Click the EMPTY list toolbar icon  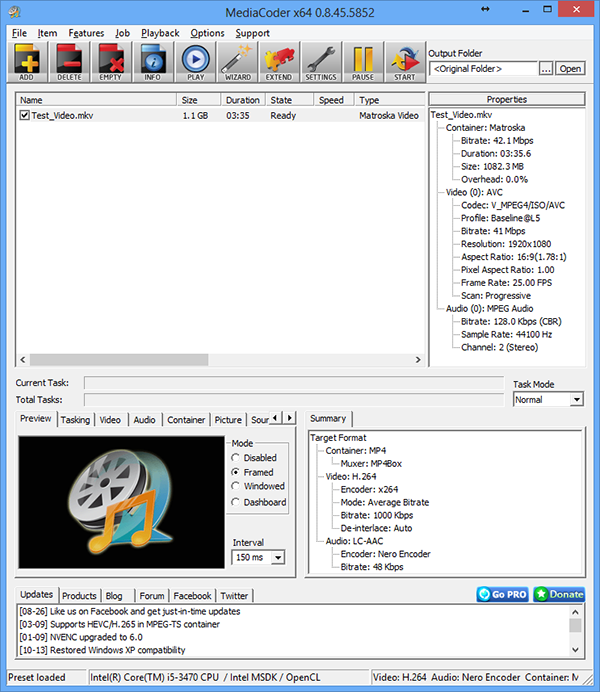click(111, 62)
